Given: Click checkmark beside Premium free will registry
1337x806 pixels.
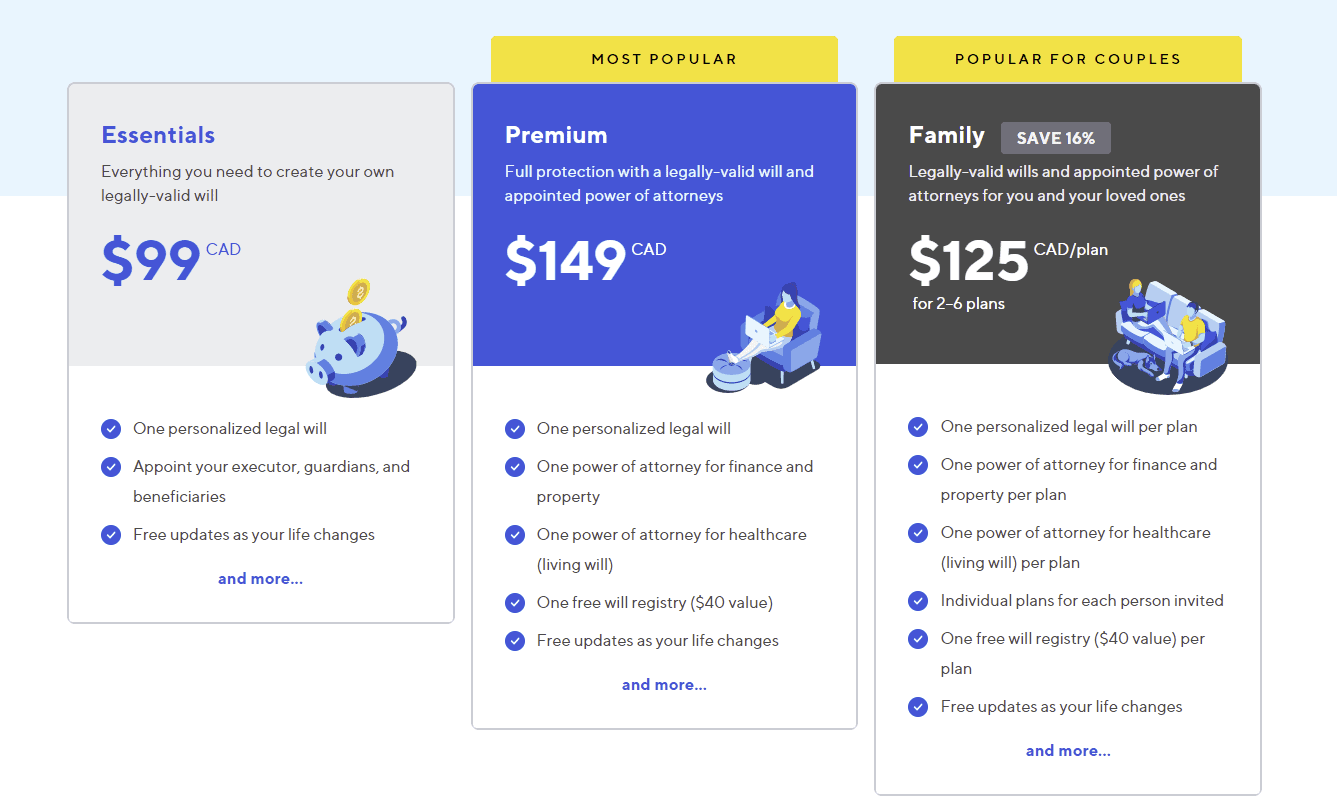Looking at the screenshot, I should click(x=515, y=603).
